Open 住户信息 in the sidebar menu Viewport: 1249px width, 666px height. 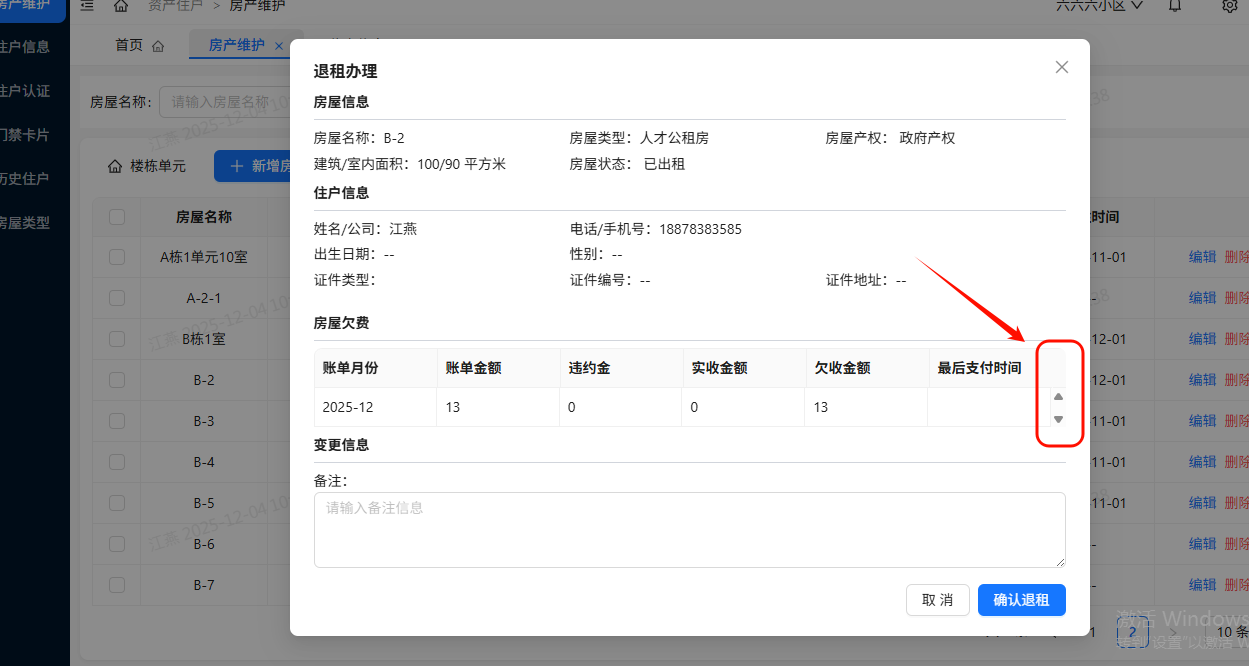click(26, 44)
